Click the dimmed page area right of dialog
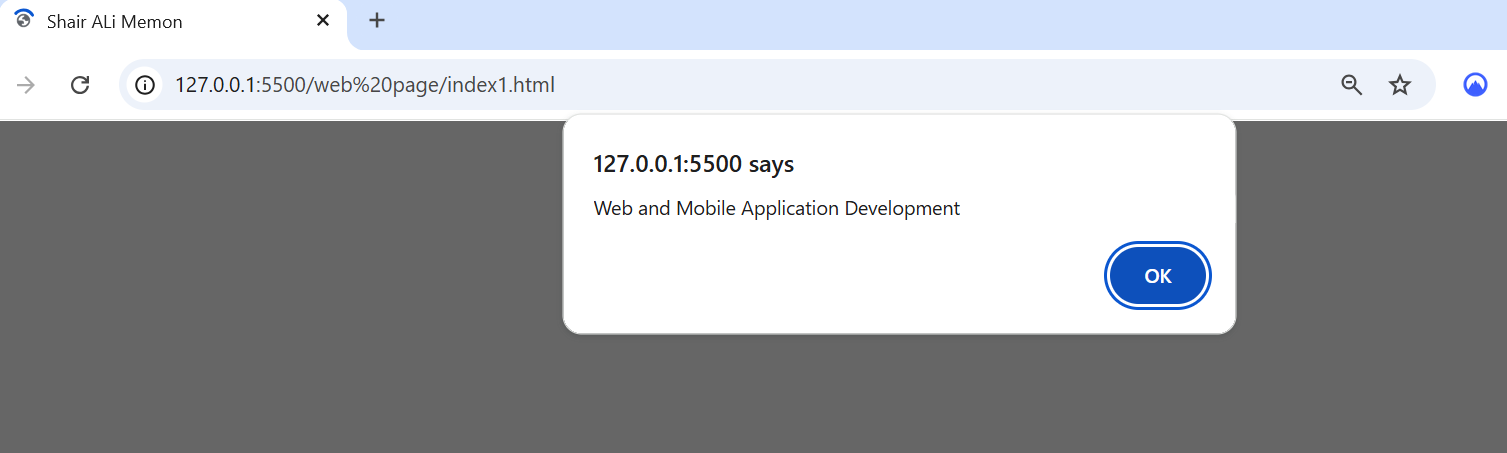 point(1370,290)
